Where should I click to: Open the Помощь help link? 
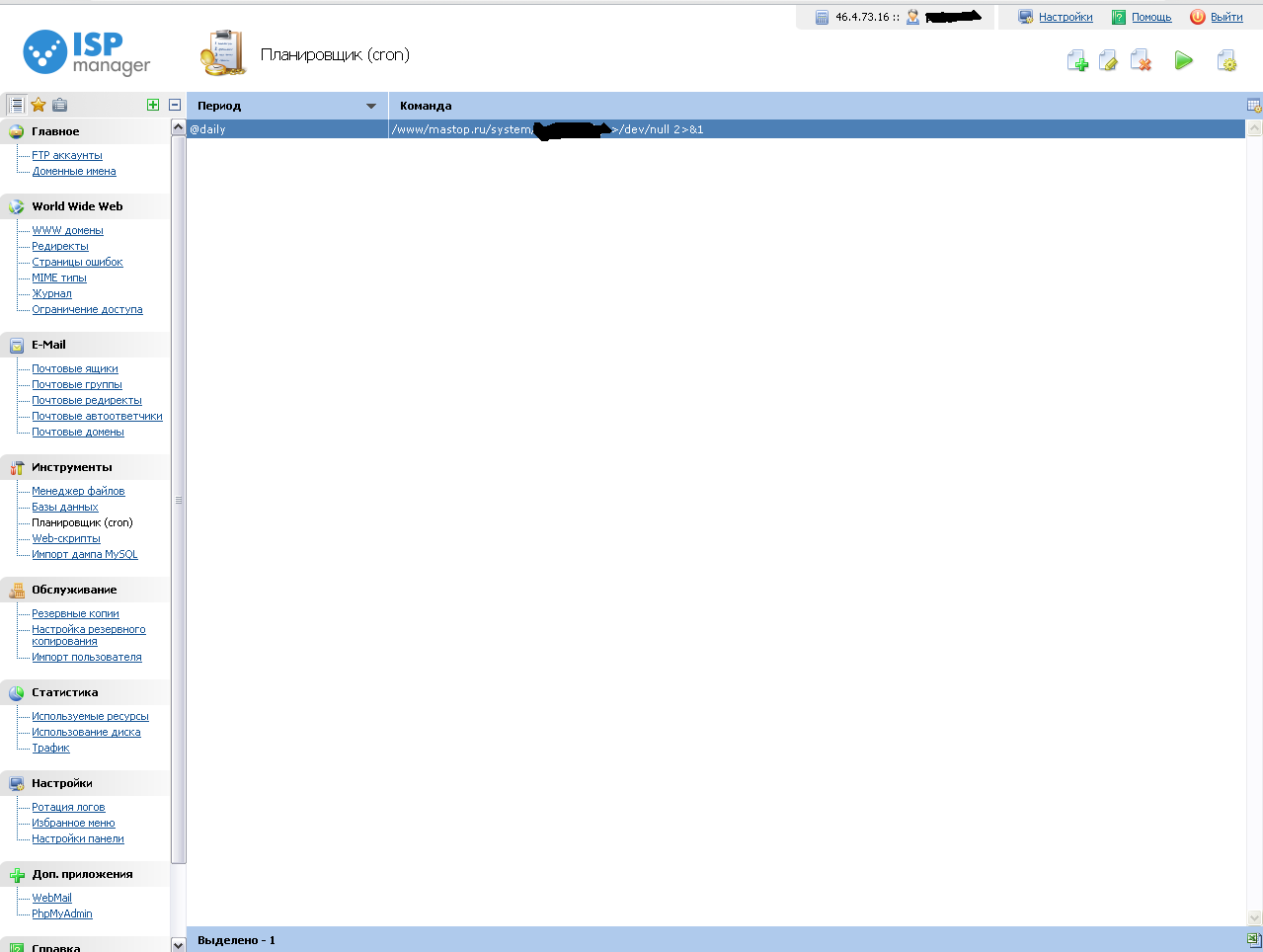click(x=1151, y=17)
